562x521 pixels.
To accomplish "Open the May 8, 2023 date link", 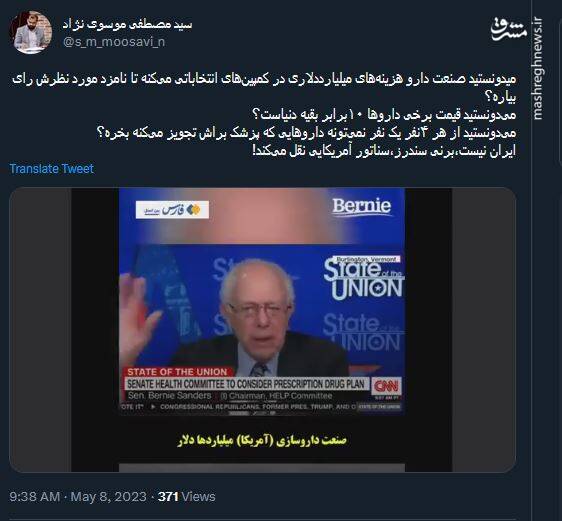I will (109, 497).
